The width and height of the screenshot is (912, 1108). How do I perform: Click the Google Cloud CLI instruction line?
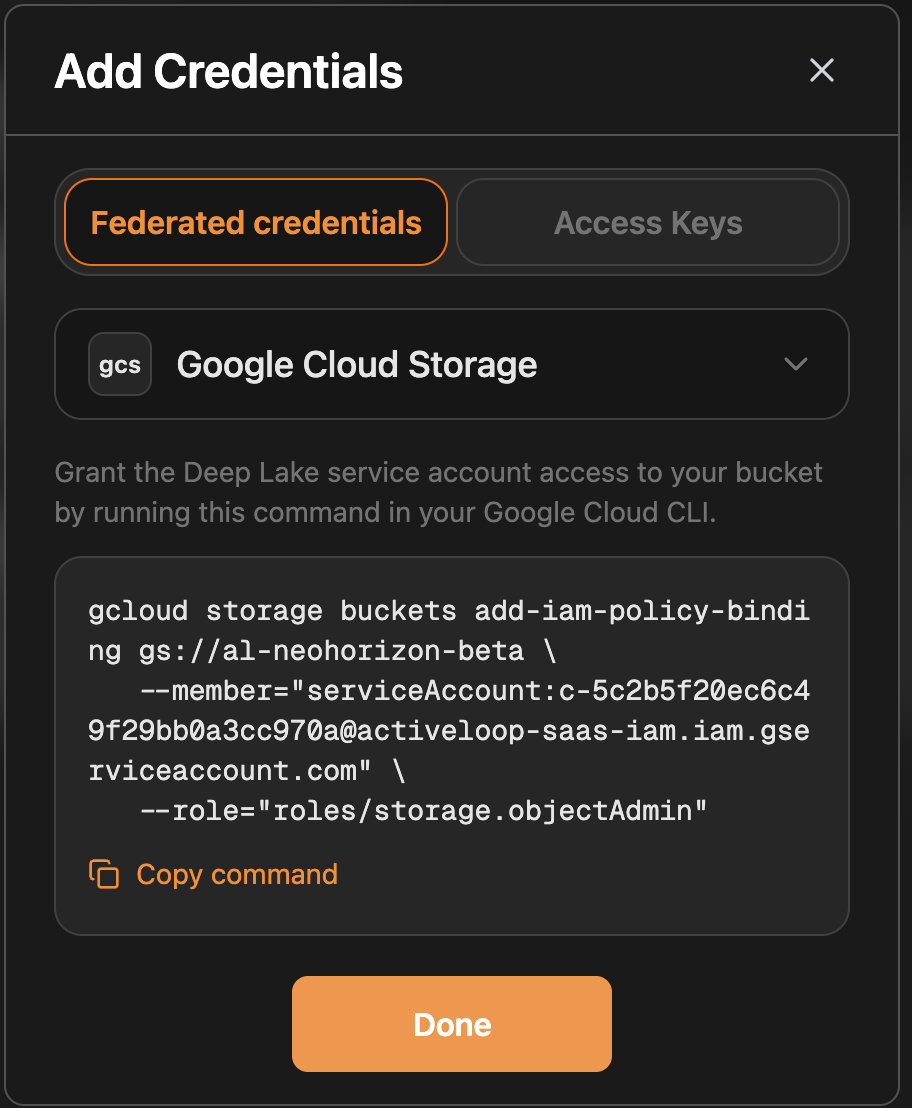coord(385,512)
